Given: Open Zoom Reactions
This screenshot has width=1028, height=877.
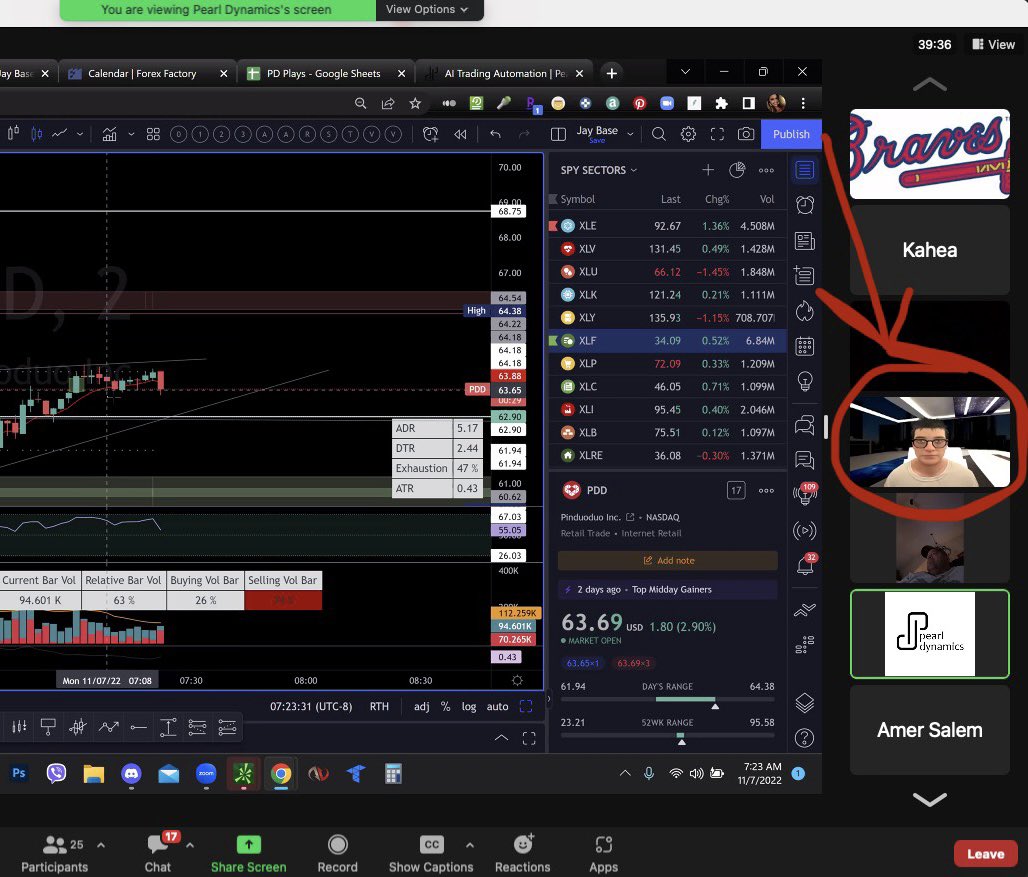Looking at the screenshot, I should 523,854.
